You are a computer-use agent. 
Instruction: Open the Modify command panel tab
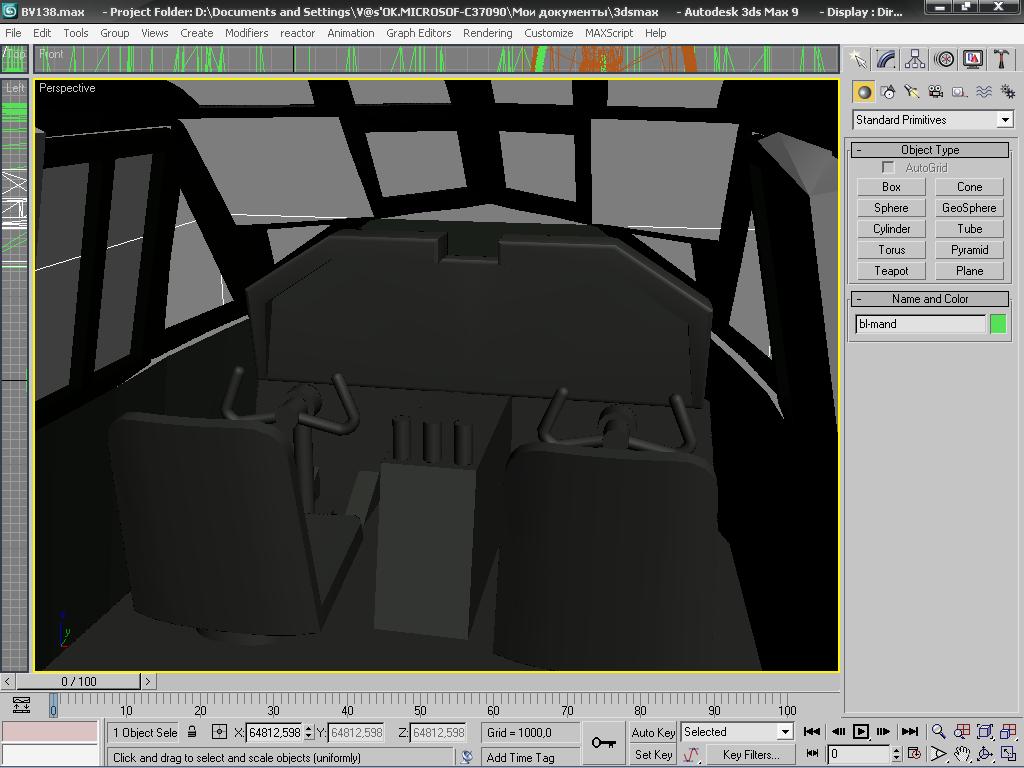886,60
